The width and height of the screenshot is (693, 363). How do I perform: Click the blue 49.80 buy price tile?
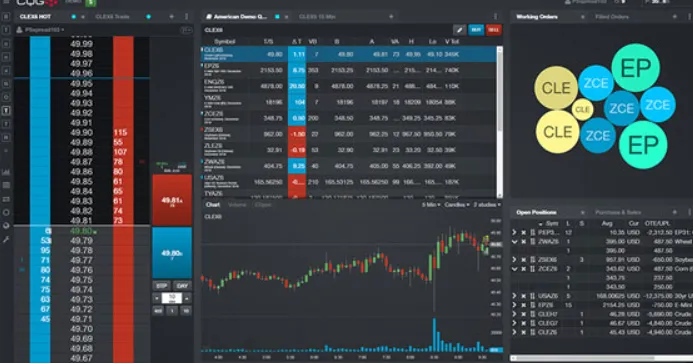click(x=172, y=253)
